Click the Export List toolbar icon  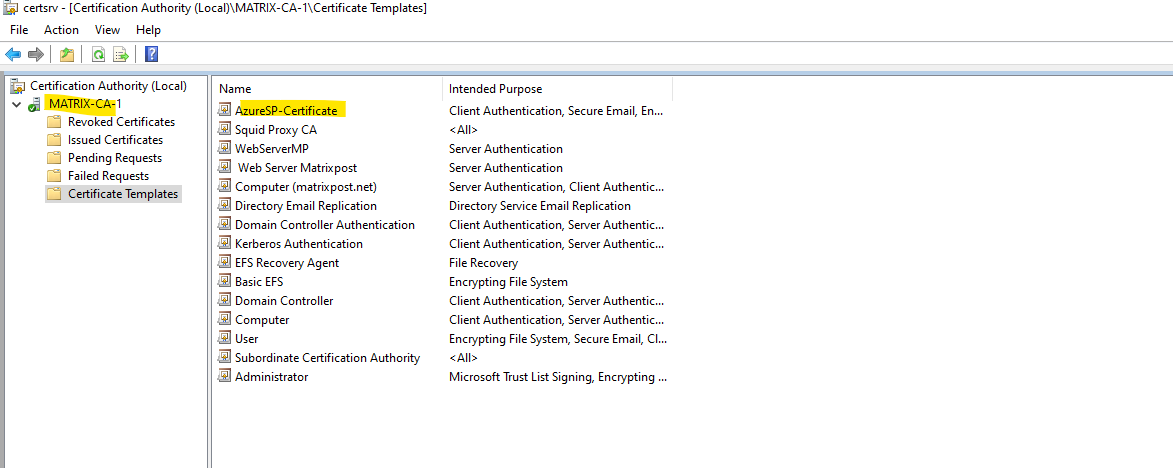click(121, 54)
